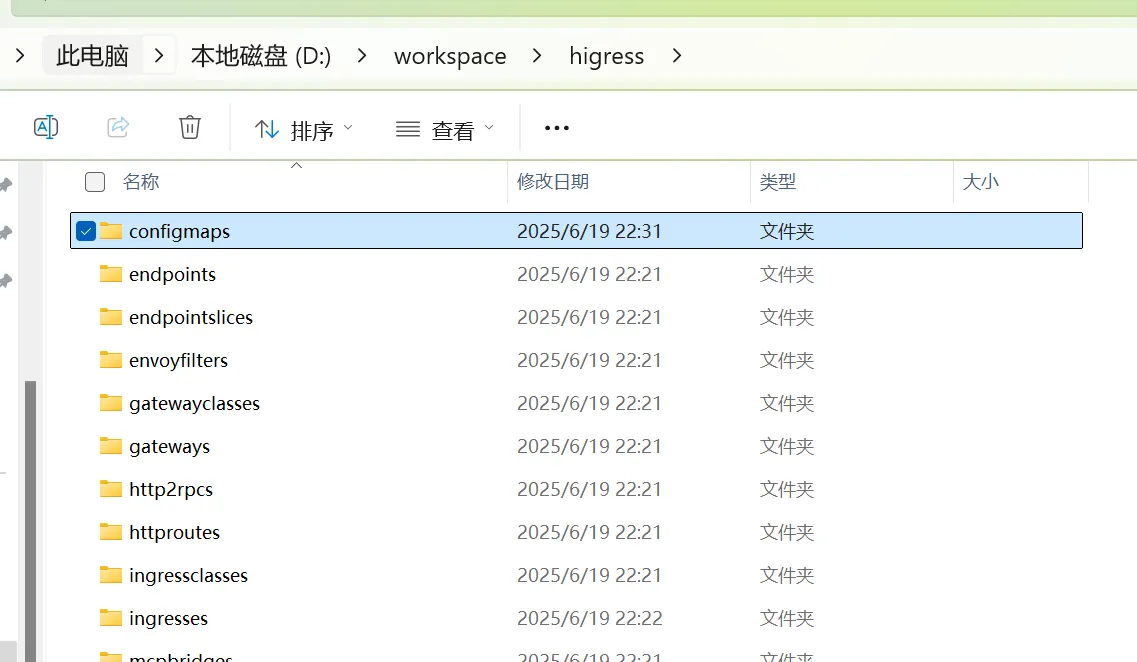Click the Delete trash icon
1137x662 pixels.
click(x=190, y=128)
